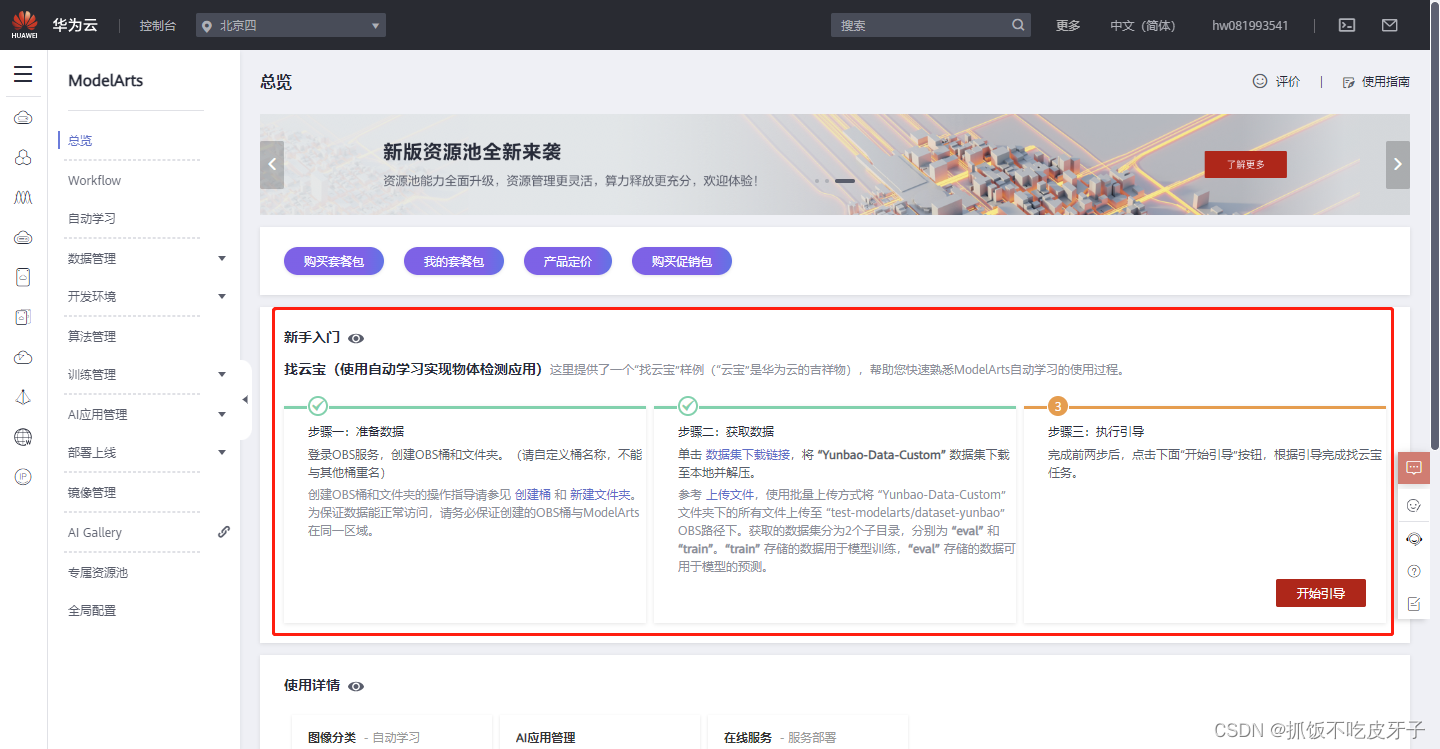Click the remote console icon in top bar
The height and width of the screenshot is (749, 1440).
point(1346,25)
